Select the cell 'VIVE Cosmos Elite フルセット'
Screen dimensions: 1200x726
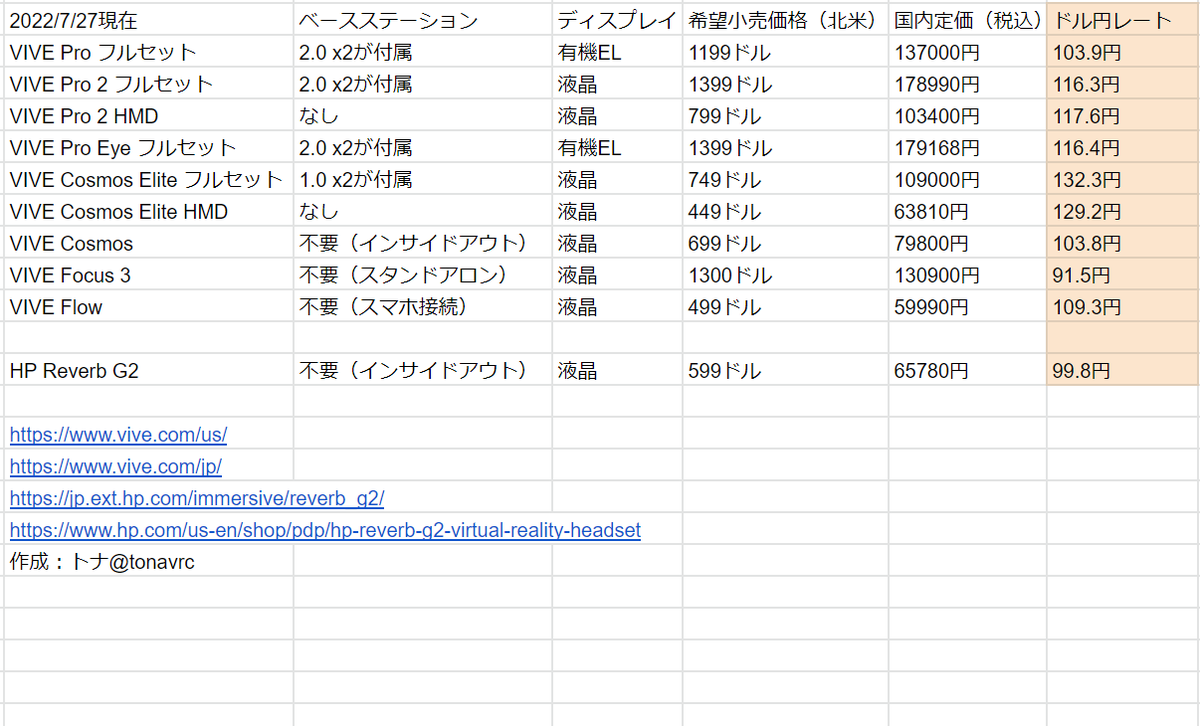147,181
